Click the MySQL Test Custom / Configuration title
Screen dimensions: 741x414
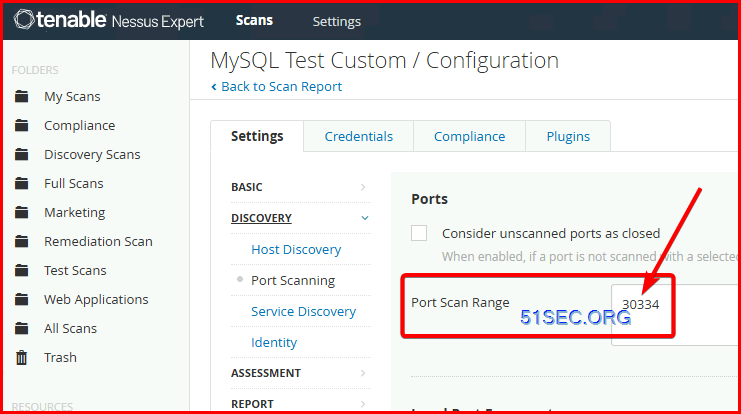[x=385, y=60]
